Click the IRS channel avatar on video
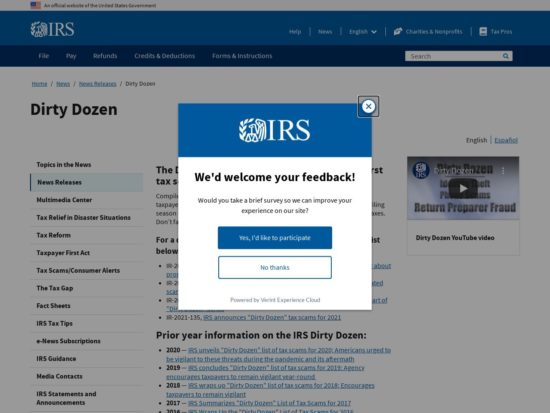This screenshot has height=413, width=550. click(421, 171)
